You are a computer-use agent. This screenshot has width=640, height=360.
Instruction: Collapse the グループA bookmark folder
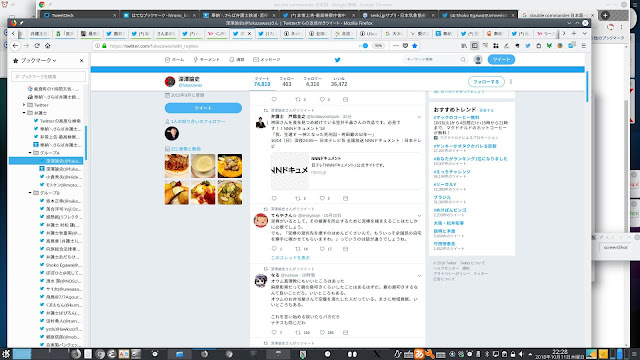pyautogui.click(x=30, y=153)
